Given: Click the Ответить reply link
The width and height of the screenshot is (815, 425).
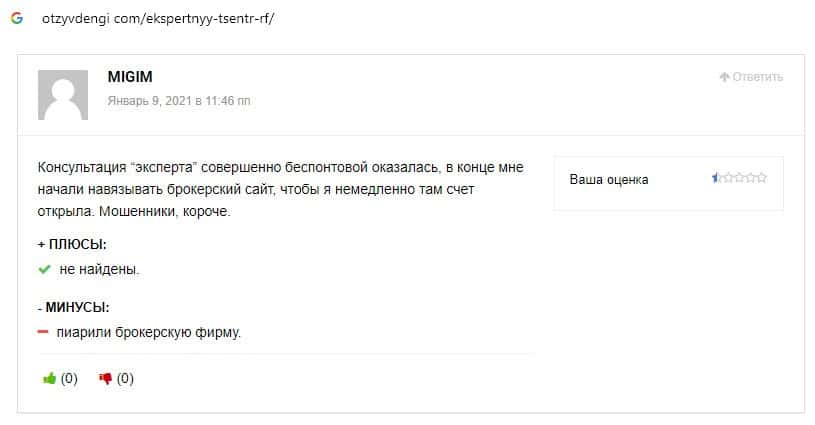Looking at the screenshot, I should click(x=757, y=77).
